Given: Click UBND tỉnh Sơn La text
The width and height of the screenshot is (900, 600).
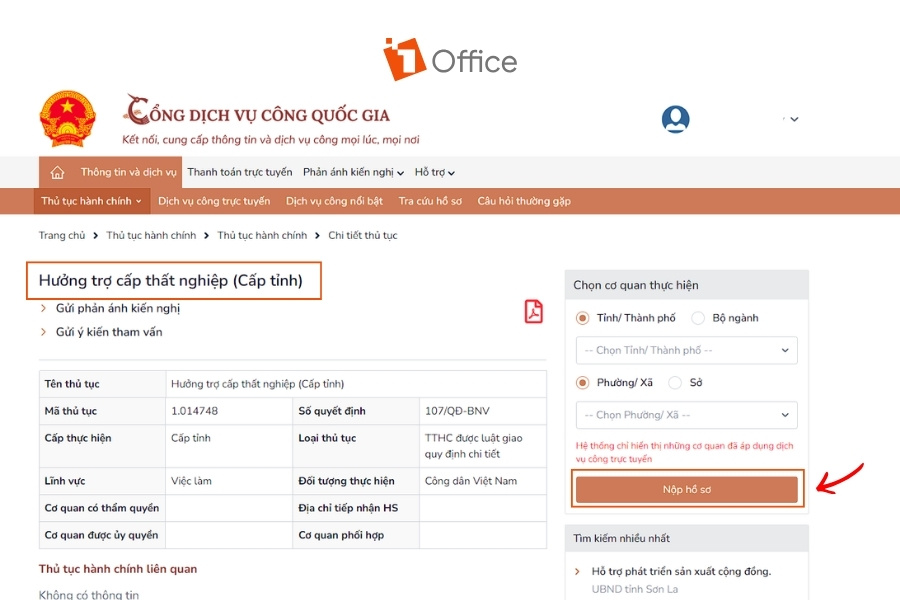Looking at the screenshot, I should [x=635, y=589].
